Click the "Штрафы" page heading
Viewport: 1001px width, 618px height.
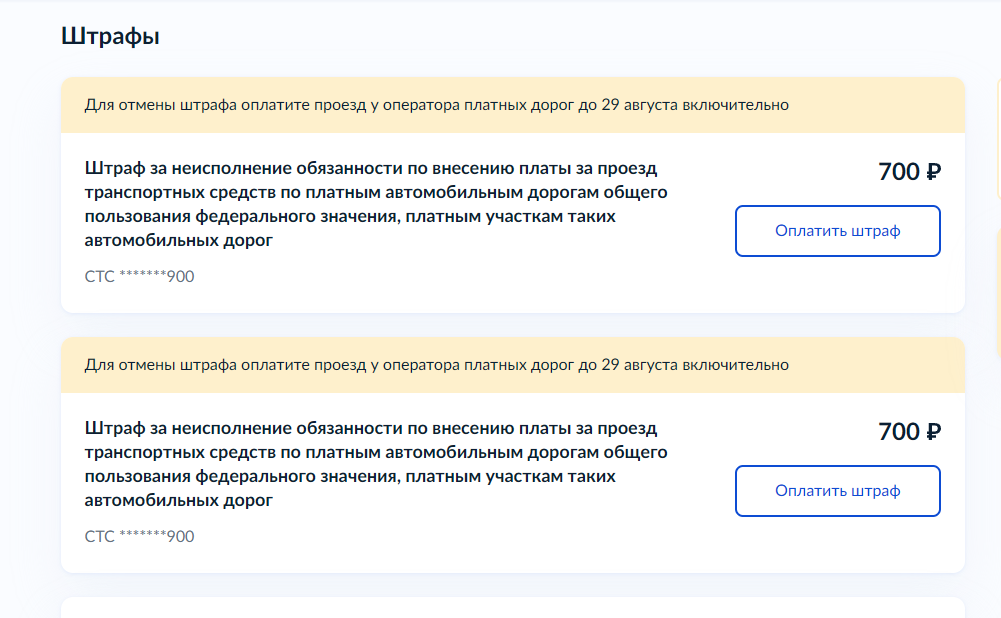[x=110, y=36]
